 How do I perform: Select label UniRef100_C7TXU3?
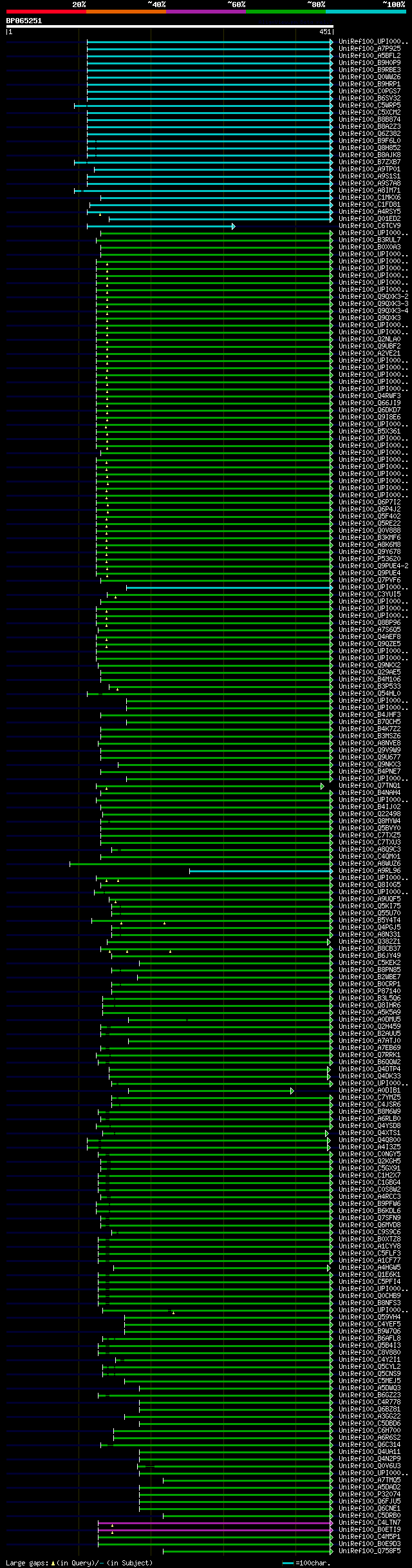click(x=370, y=843)
